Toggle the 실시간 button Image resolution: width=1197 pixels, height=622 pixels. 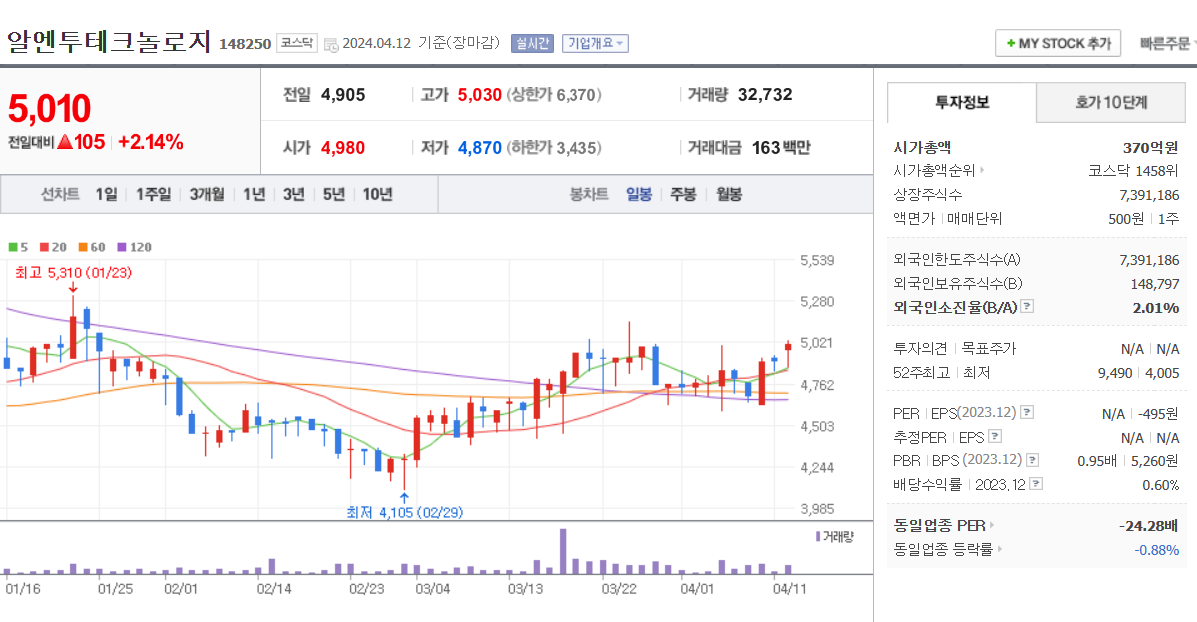click(532, 44)
